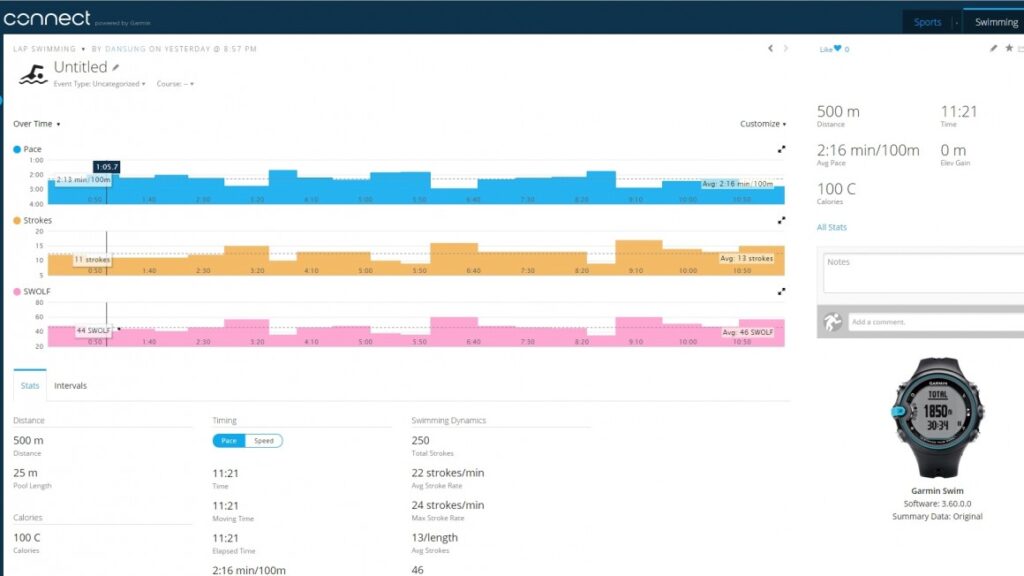Image resolution: width=1024 pixels, height=576 pixels.
Task: Mark activity as favorite with star icon
Action: click(1008, 48)
